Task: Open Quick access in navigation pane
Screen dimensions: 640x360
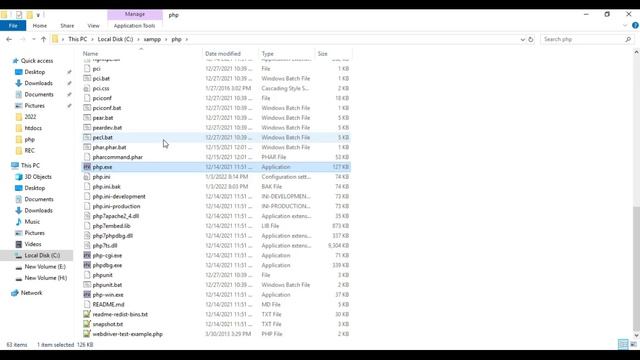Action: pyautogui.click(x=37, y=60)
